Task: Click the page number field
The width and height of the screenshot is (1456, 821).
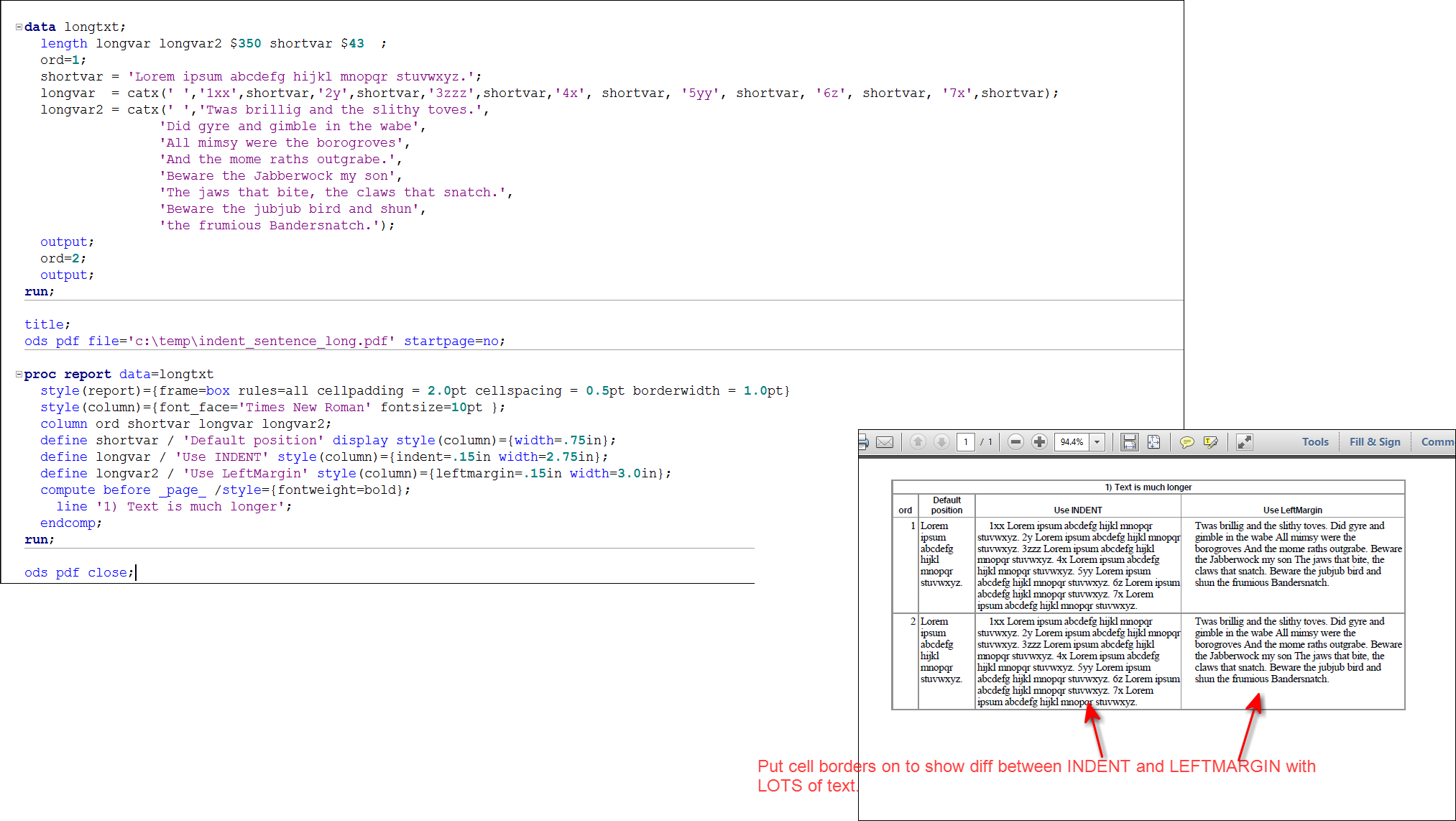Action: pos(966,442)
